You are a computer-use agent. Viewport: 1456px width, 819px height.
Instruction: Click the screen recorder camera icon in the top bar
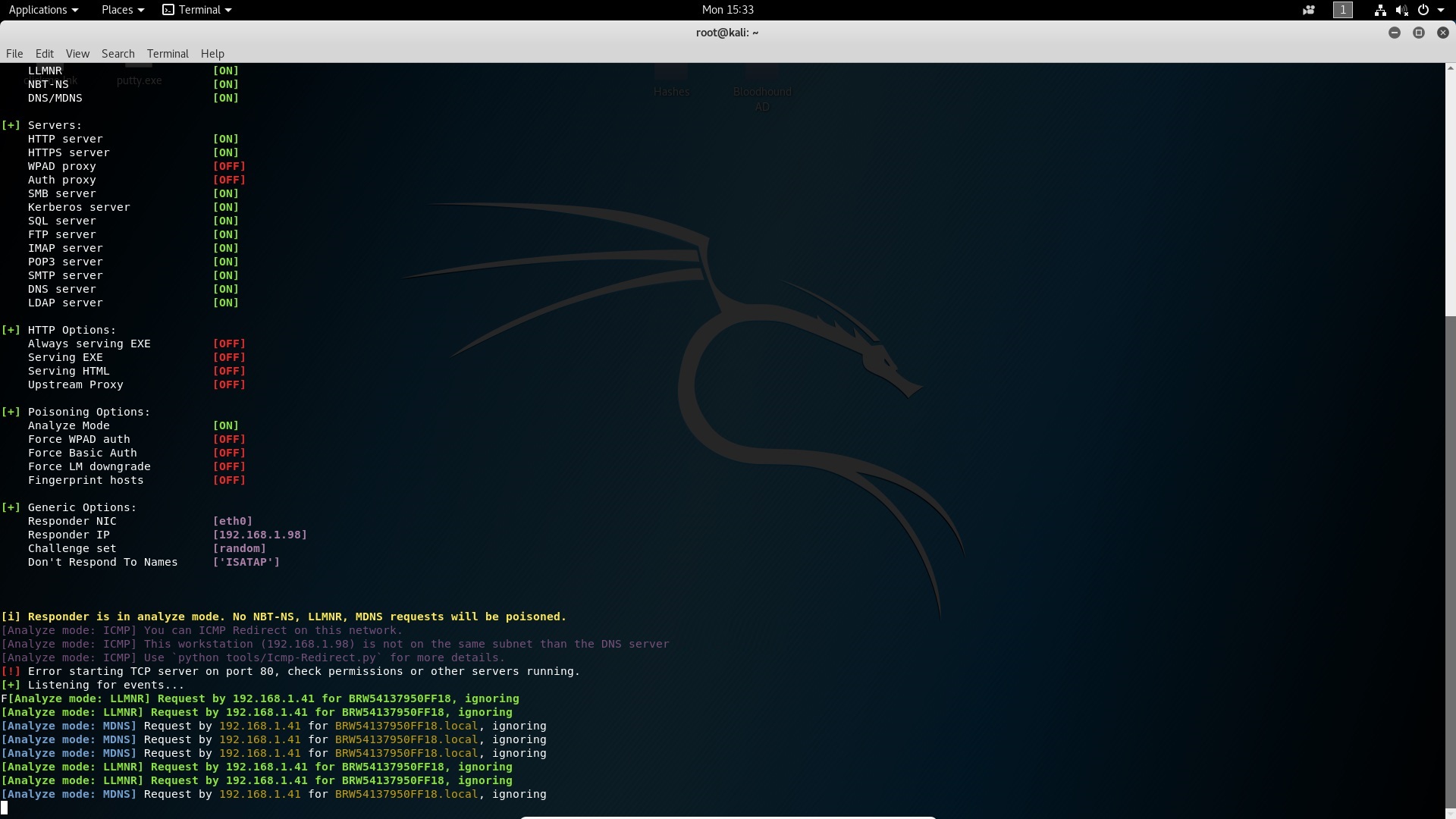1308,10
